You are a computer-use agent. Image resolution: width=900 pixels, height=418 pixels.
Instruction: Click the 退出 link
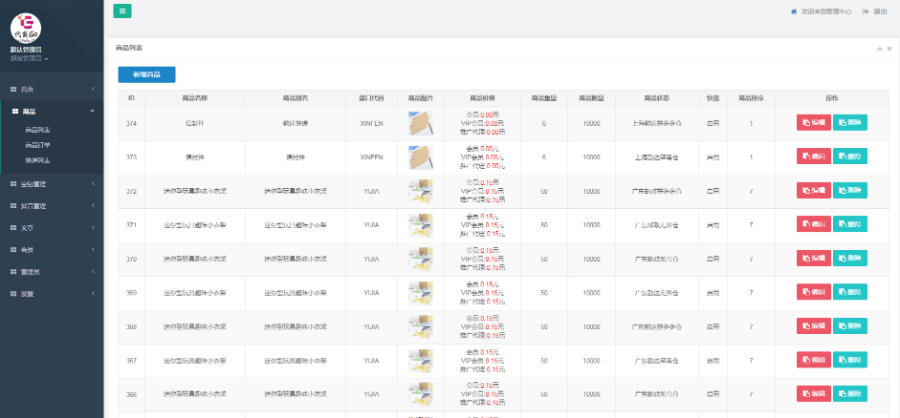(x=879, y=11)
